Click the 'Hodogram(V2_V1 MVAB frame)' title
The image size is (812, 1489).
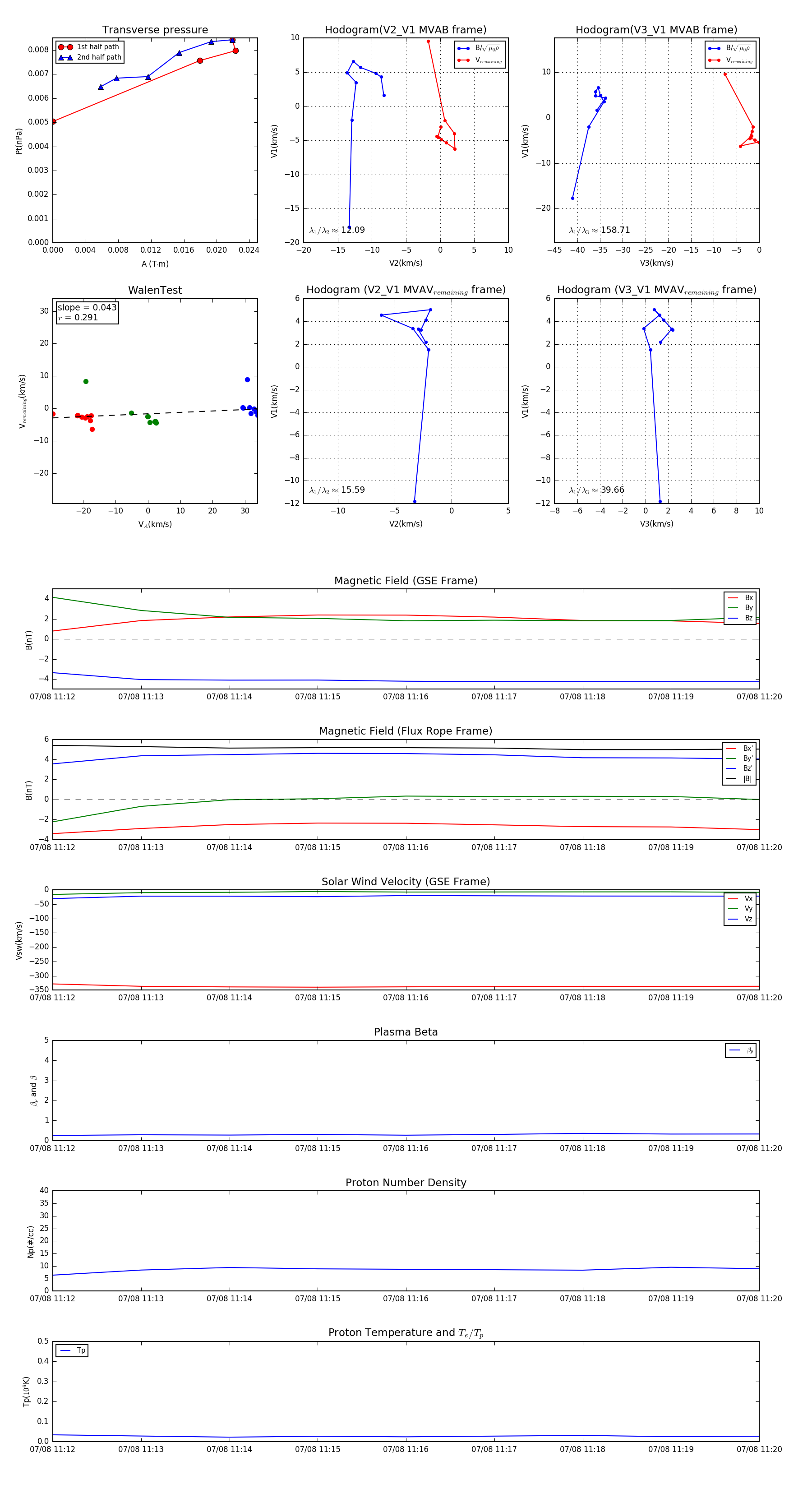coord(406,30)
